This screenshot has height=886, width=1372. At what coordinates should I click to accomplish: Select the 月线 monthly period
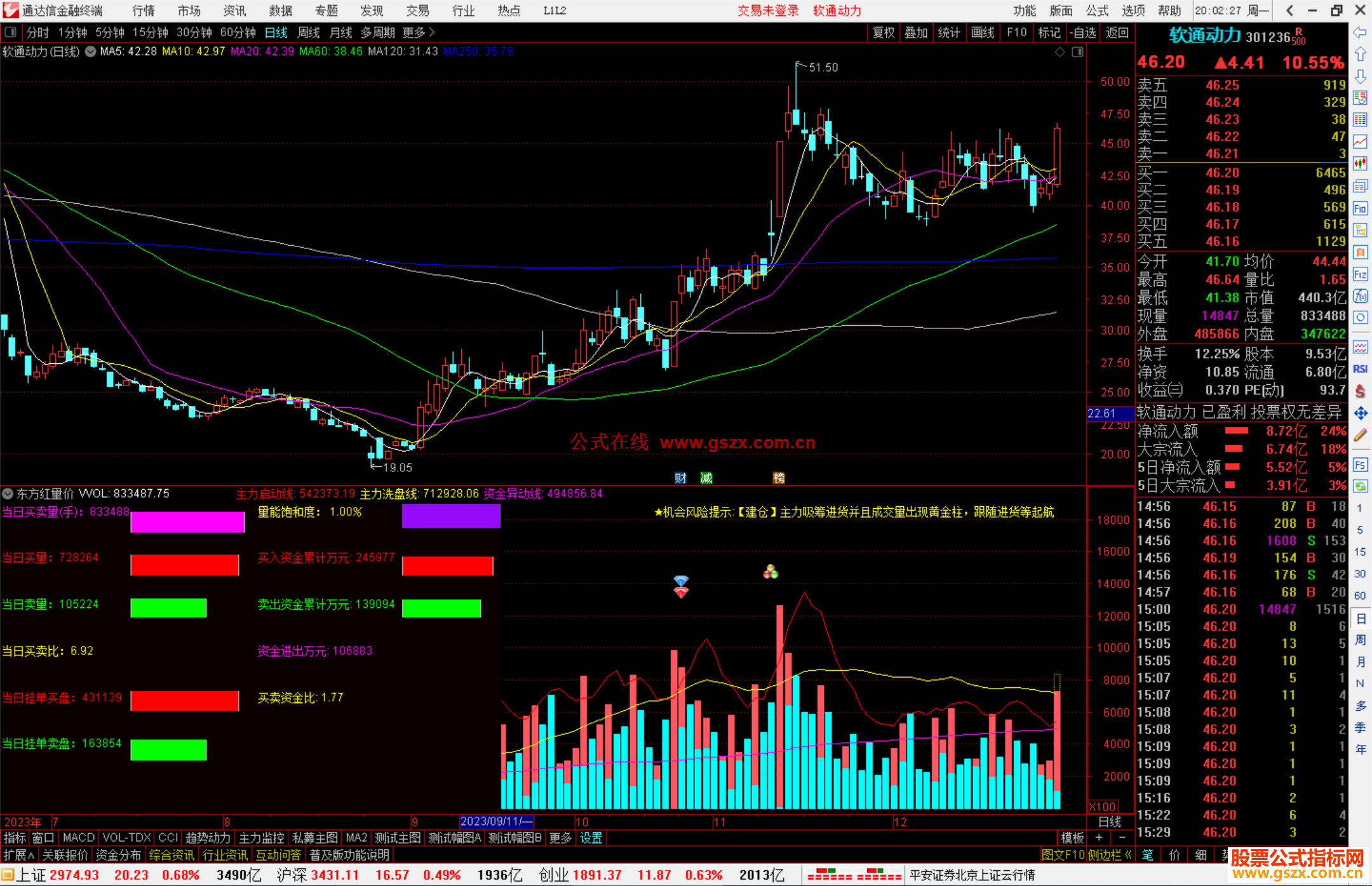pyautogui.click(x=341, y=32)
